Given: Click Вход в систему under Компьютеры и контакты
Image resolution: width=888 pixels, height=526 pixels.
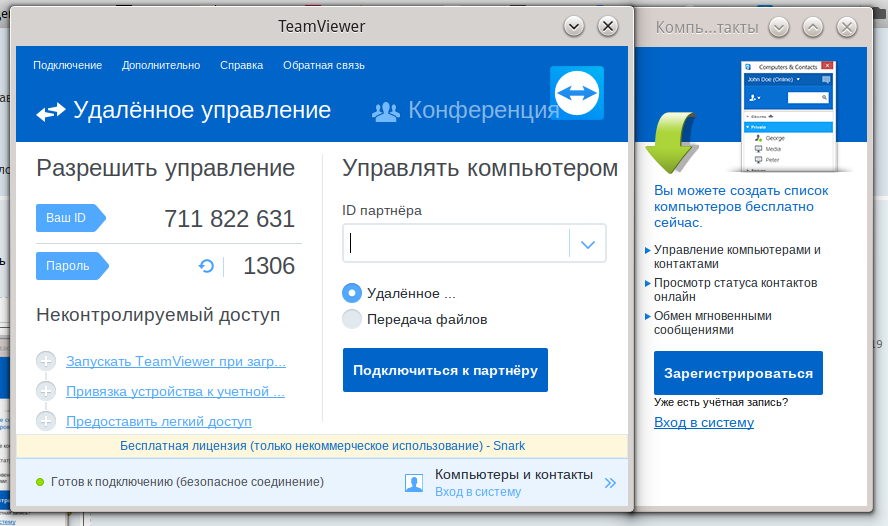Looking at the screenshot, I should (478, 492).
